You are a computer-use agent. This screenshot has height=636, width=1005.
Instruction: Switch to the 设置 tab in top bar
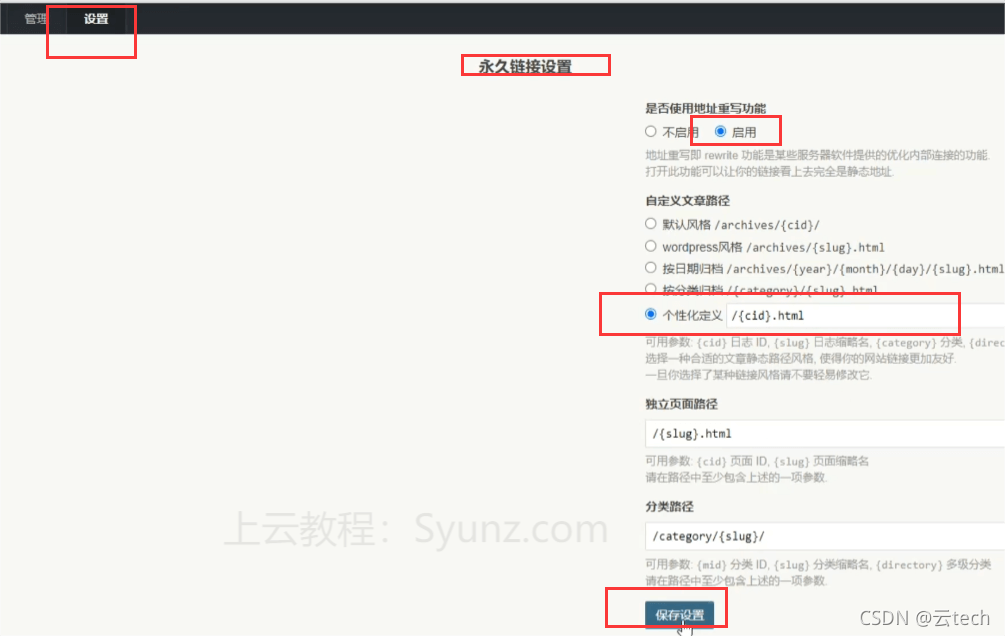(x=91, y=18)
